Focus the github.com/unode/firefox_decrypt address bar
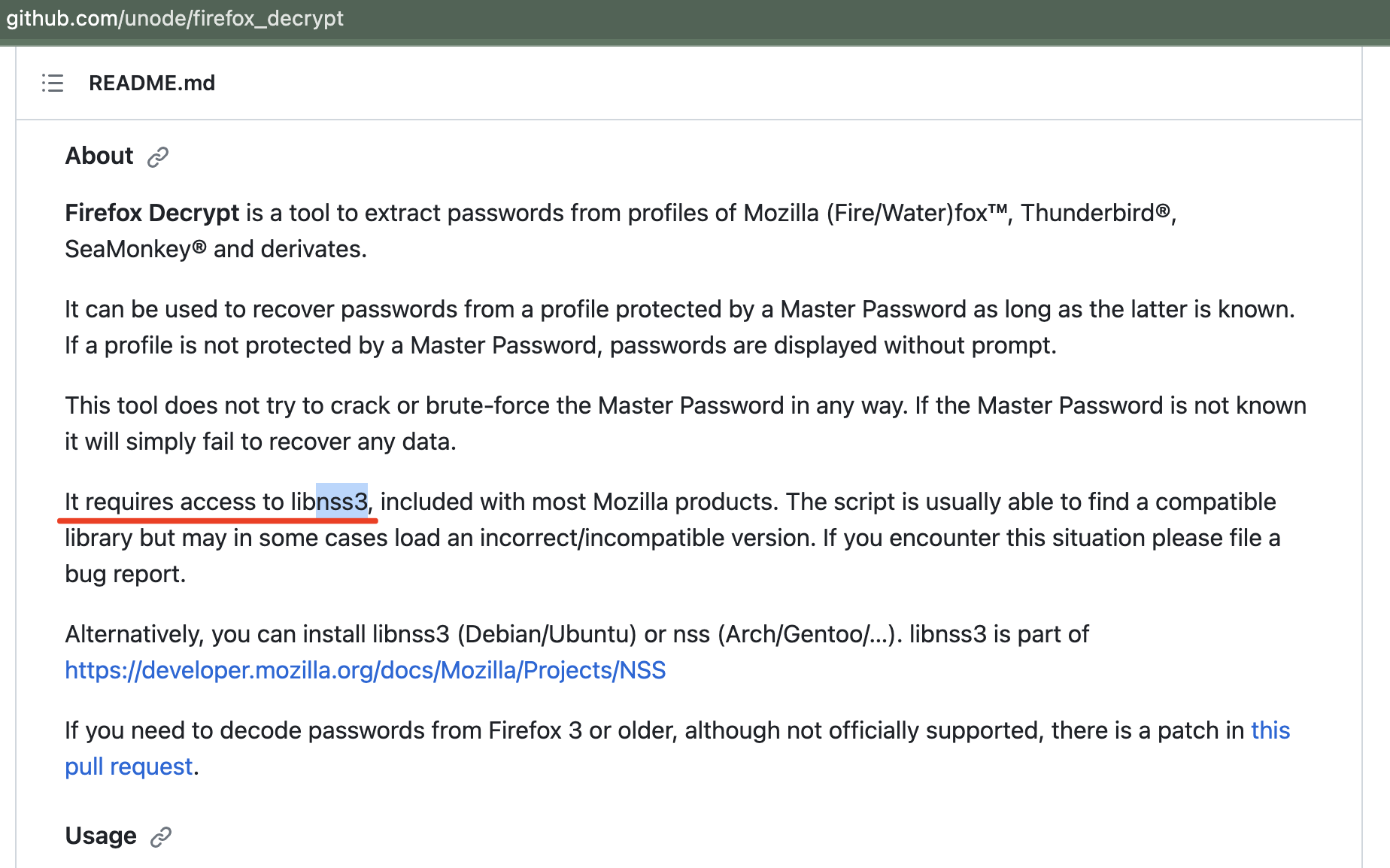 pyautogui.click(x=175, y=18)
